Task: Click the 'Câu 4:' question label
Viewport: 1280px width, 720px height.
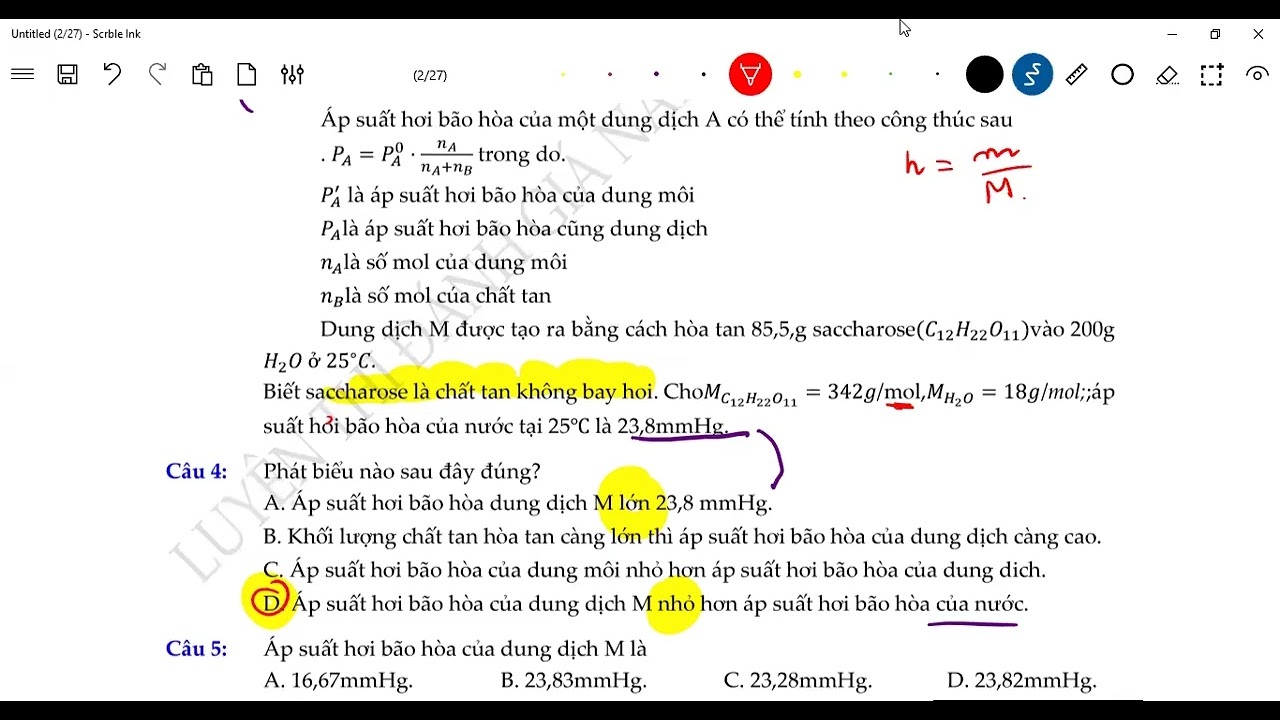Action: coord(196,471)
